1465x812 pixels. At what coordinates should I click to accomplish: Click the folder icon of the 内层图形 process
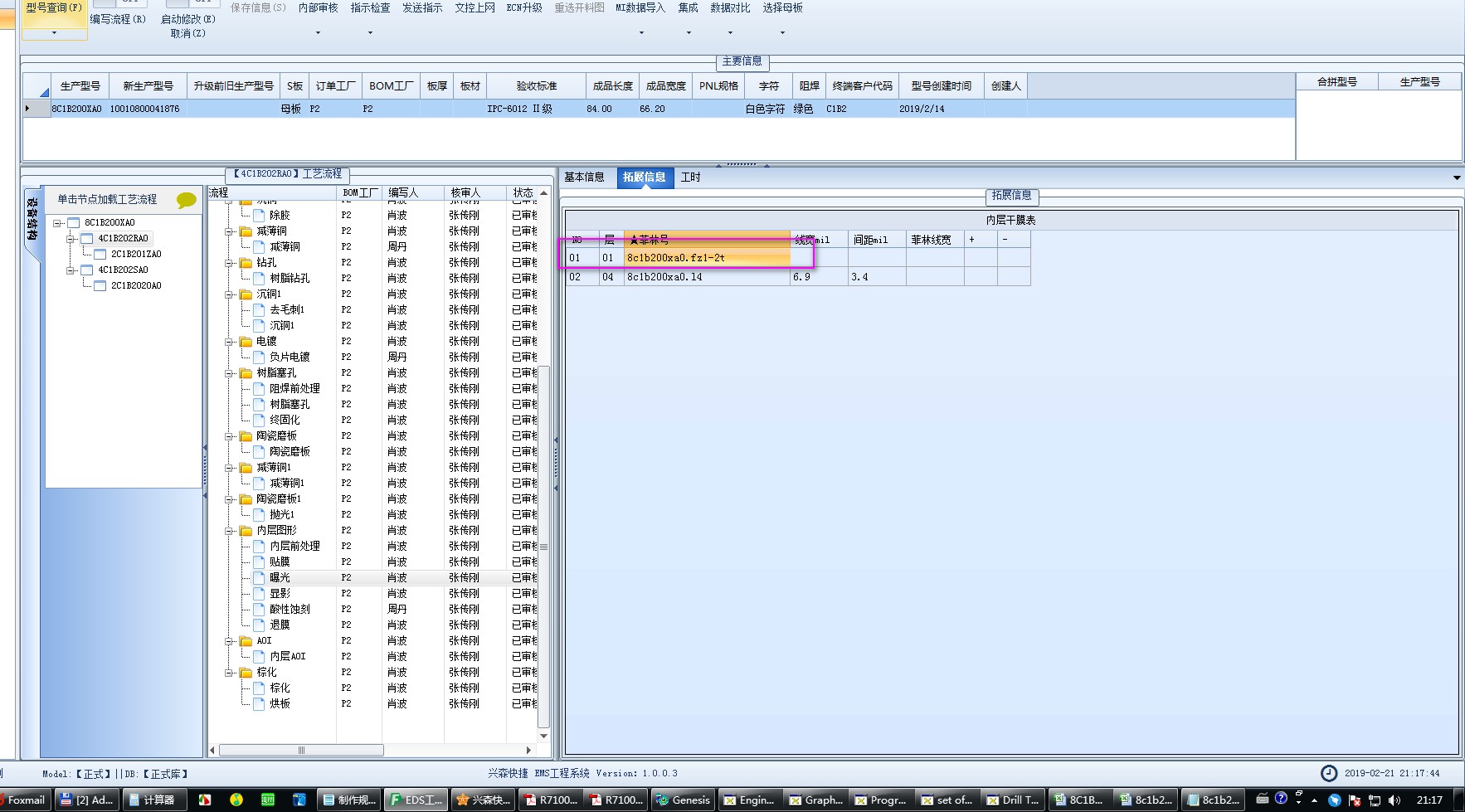click(246, 531)
